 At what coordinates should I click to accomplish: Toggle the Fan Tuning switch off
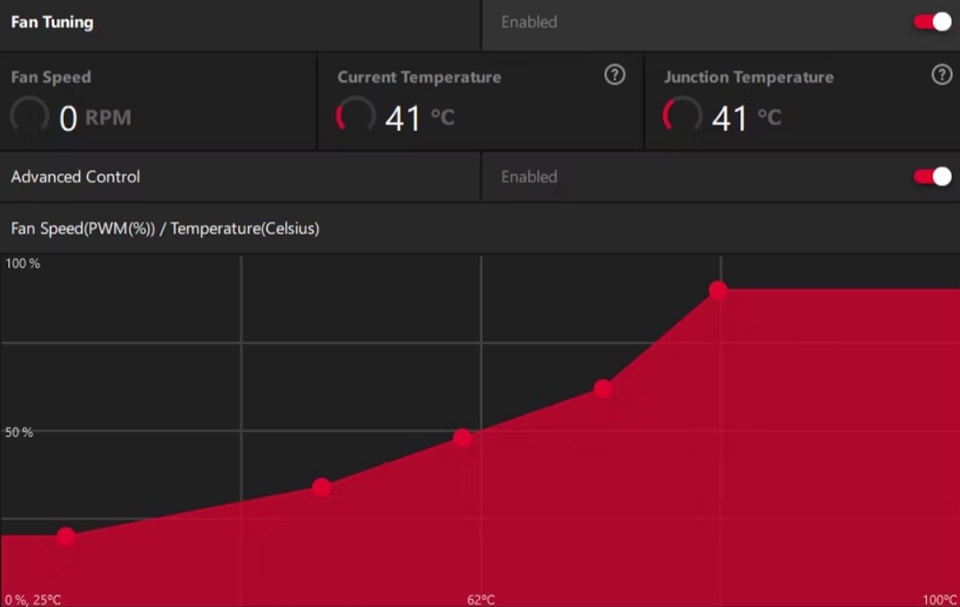(932, 22)
